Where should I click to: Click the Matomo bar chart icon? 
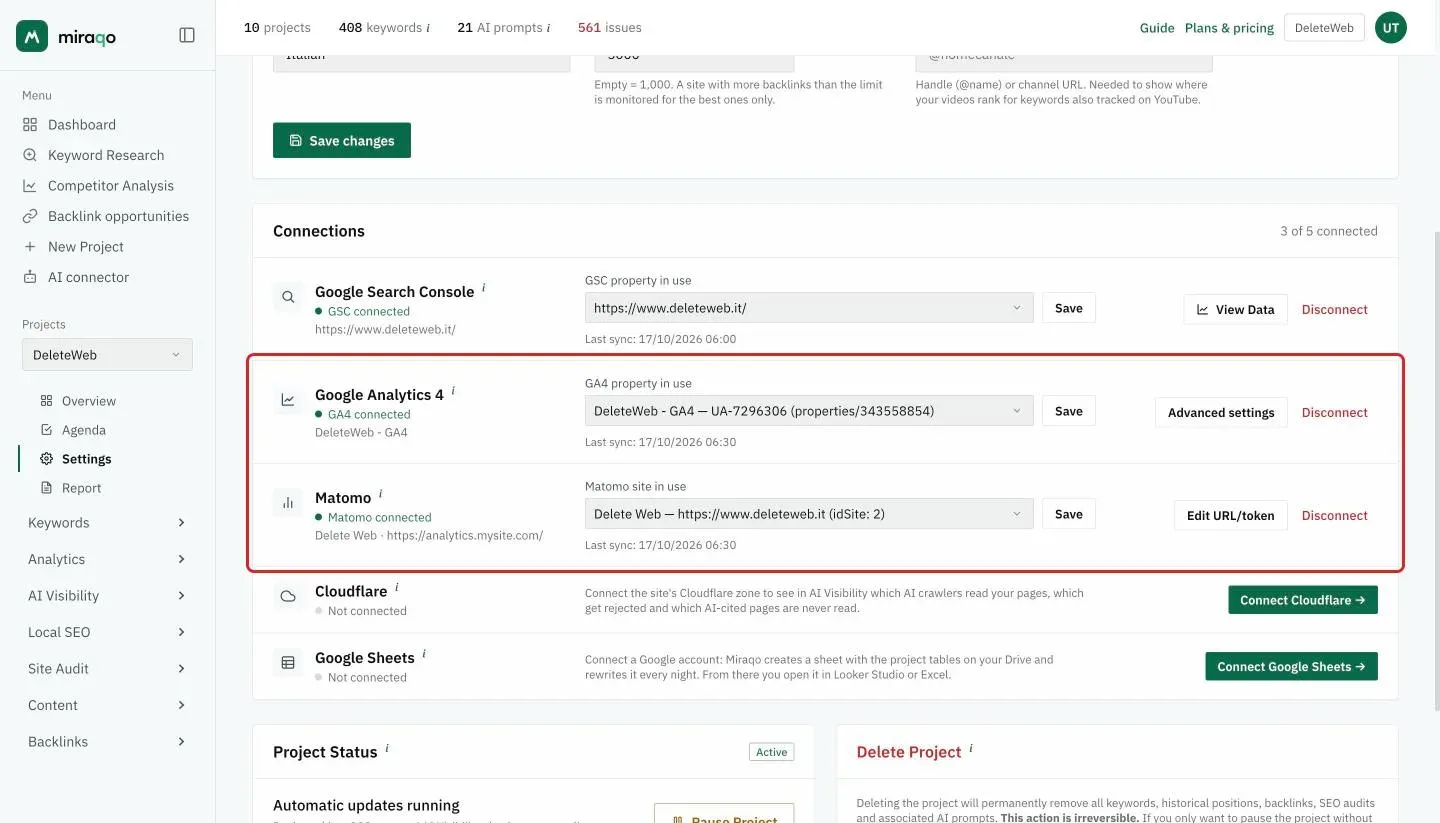tap(288, 503)
